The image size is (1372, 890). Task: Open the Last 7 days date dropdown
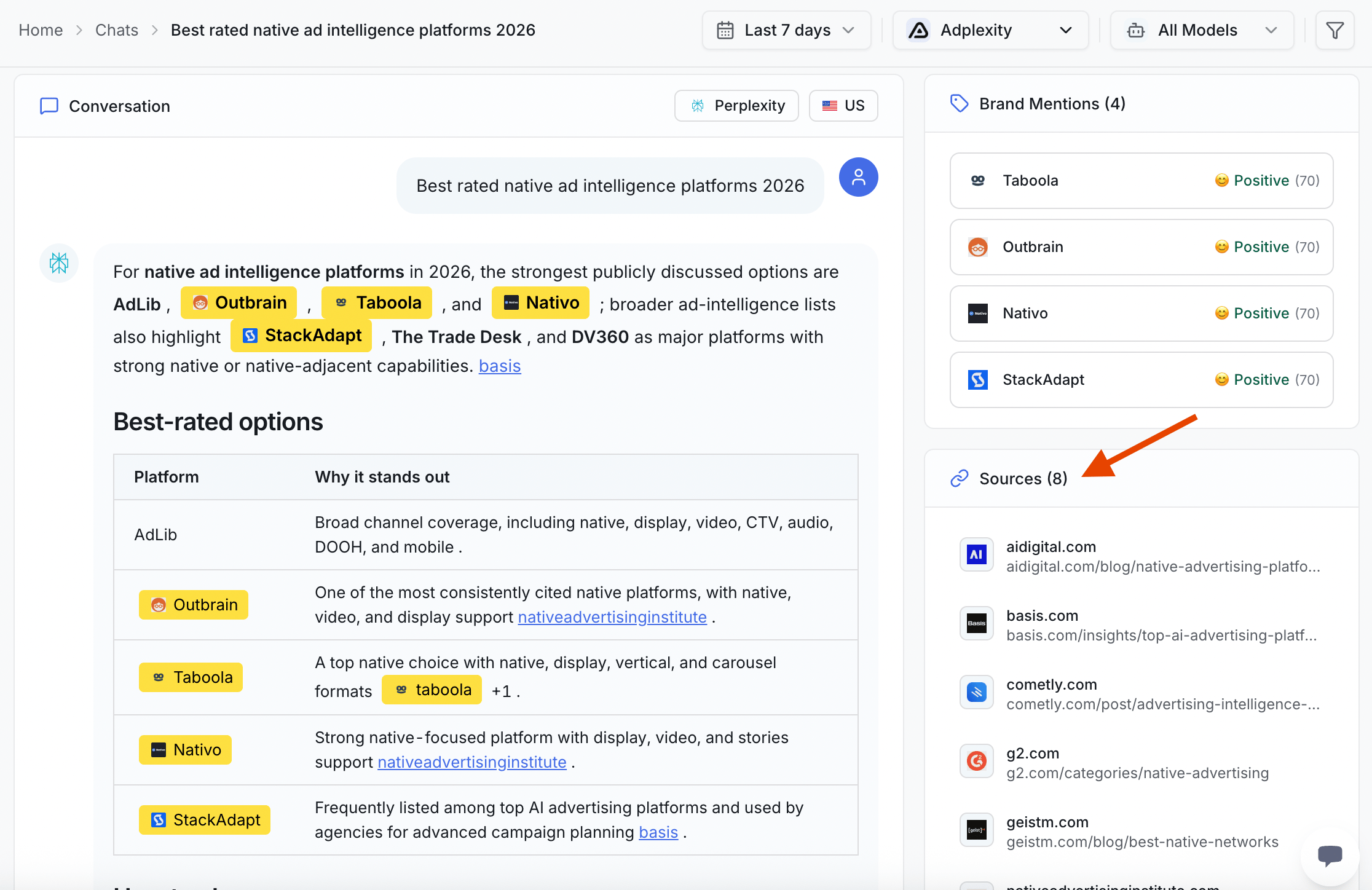tap(786, 30)
